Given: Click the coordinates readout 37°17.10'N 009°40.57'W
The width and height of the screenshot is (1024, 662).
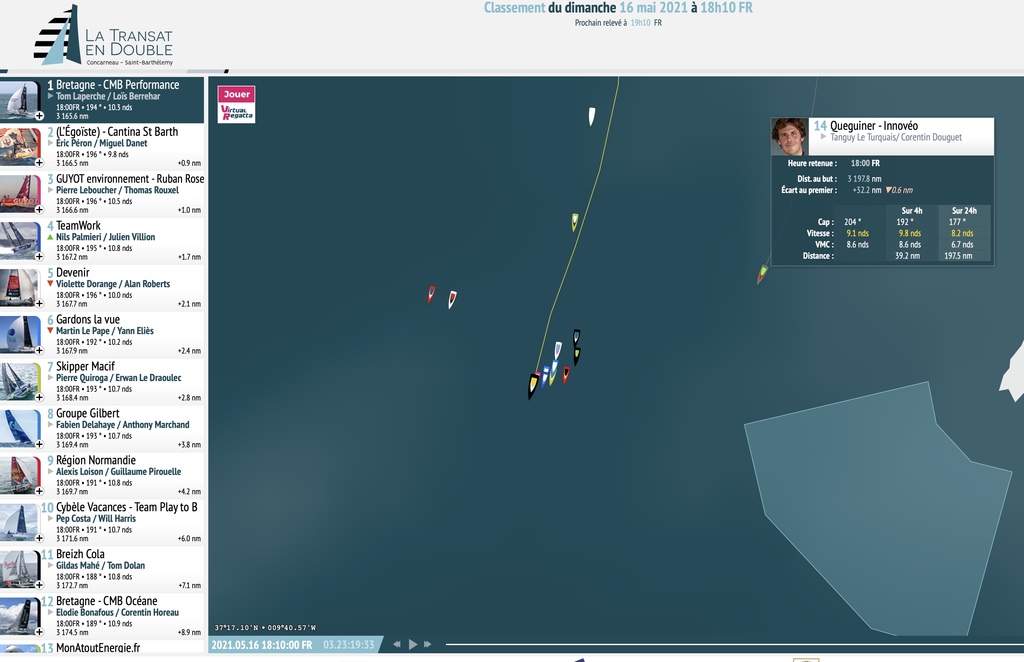Looking at the screenshot, I should 265,627.
